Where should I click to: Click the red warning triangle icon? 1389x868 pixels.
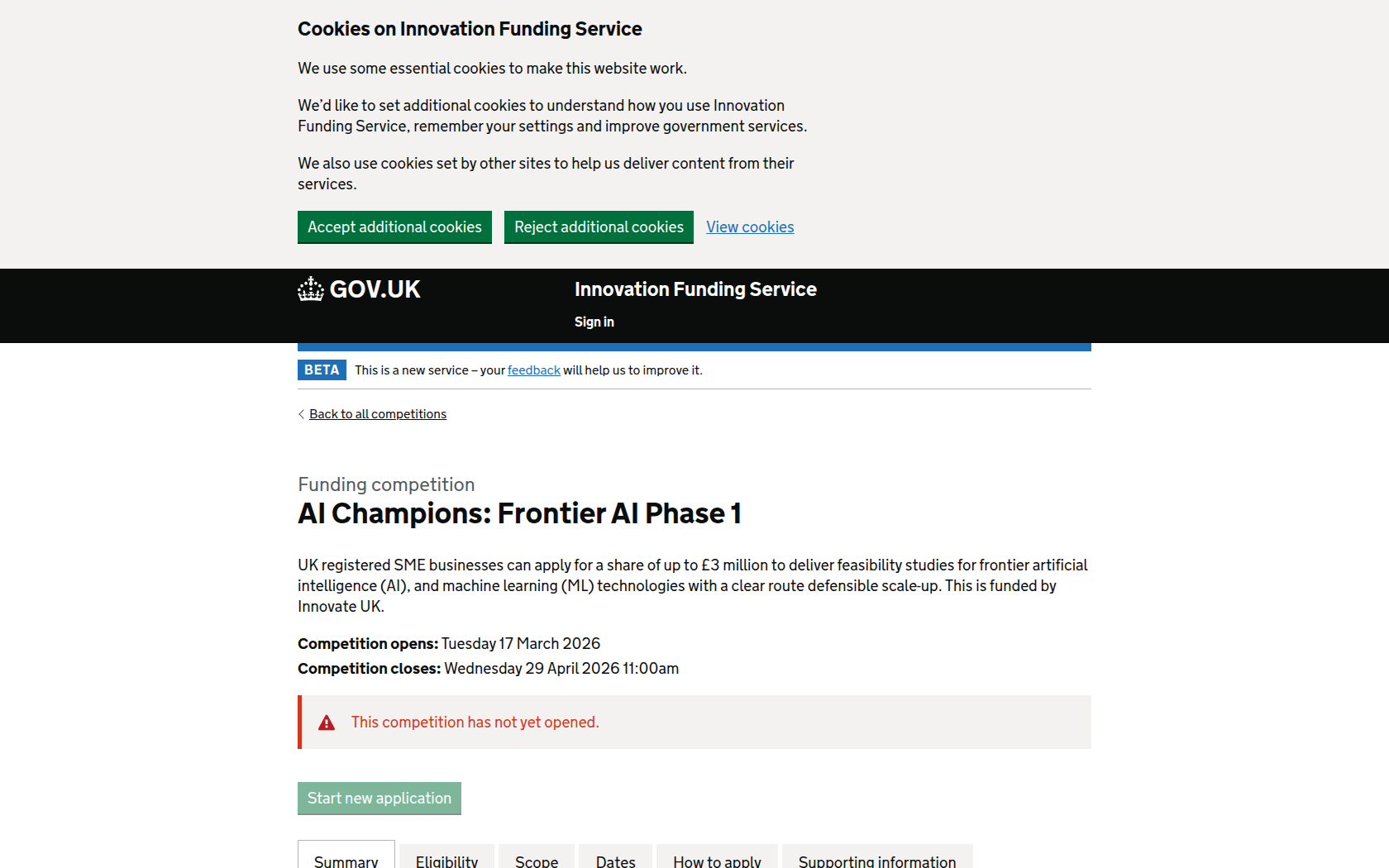tap(327, 723)
